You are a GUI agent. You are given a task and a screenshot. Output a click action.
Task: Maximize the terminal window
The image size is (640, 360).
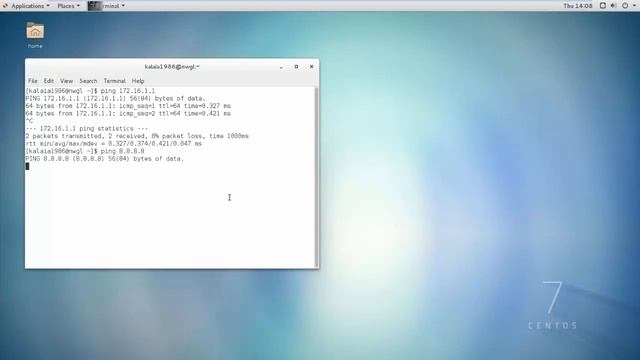(x=296, y=67)
